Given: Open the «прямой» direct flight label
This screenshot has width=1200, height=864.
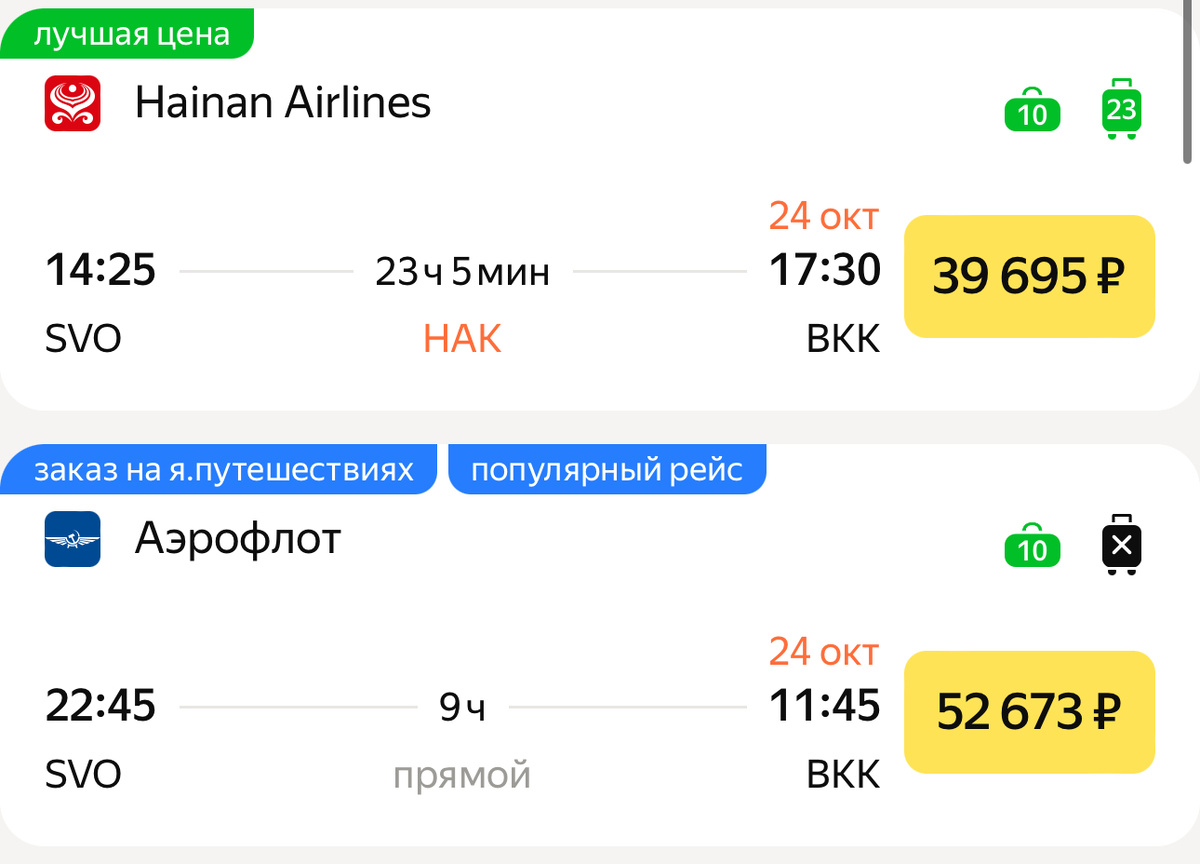Looking at the screenshot, I should pyautogui.click(x=462, y=775).
